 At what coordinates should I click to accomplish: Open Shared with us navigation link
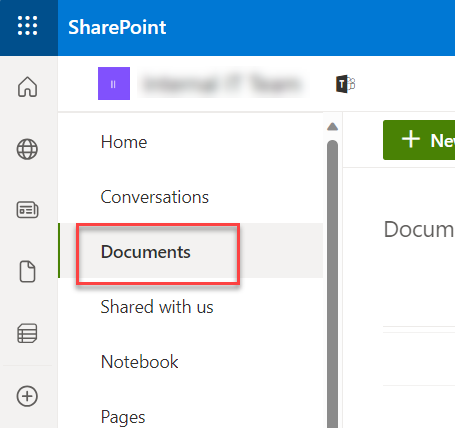click(x=157, y=307)
